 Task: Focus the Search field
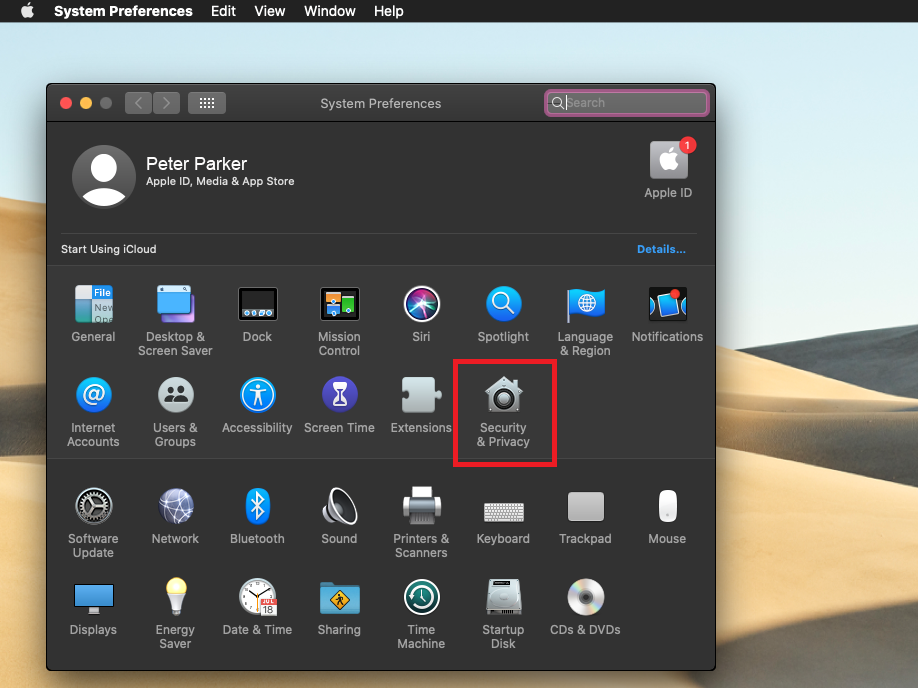632,103
